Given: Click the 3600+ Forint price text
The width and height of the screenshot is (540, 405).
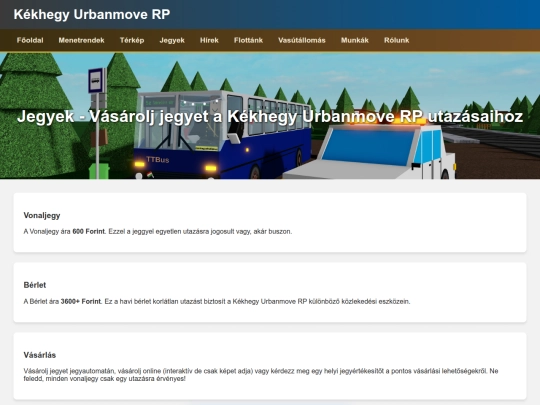Looking at the screenshot, I should pos(81,301).
